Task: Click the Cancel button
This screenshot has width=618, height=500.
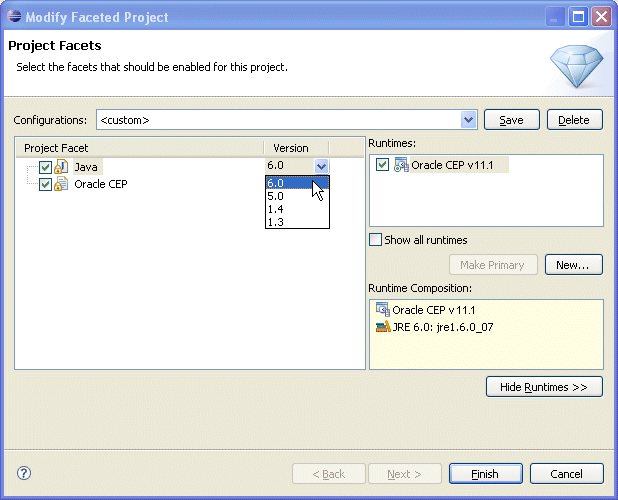Action: click(x=566, y=474)
